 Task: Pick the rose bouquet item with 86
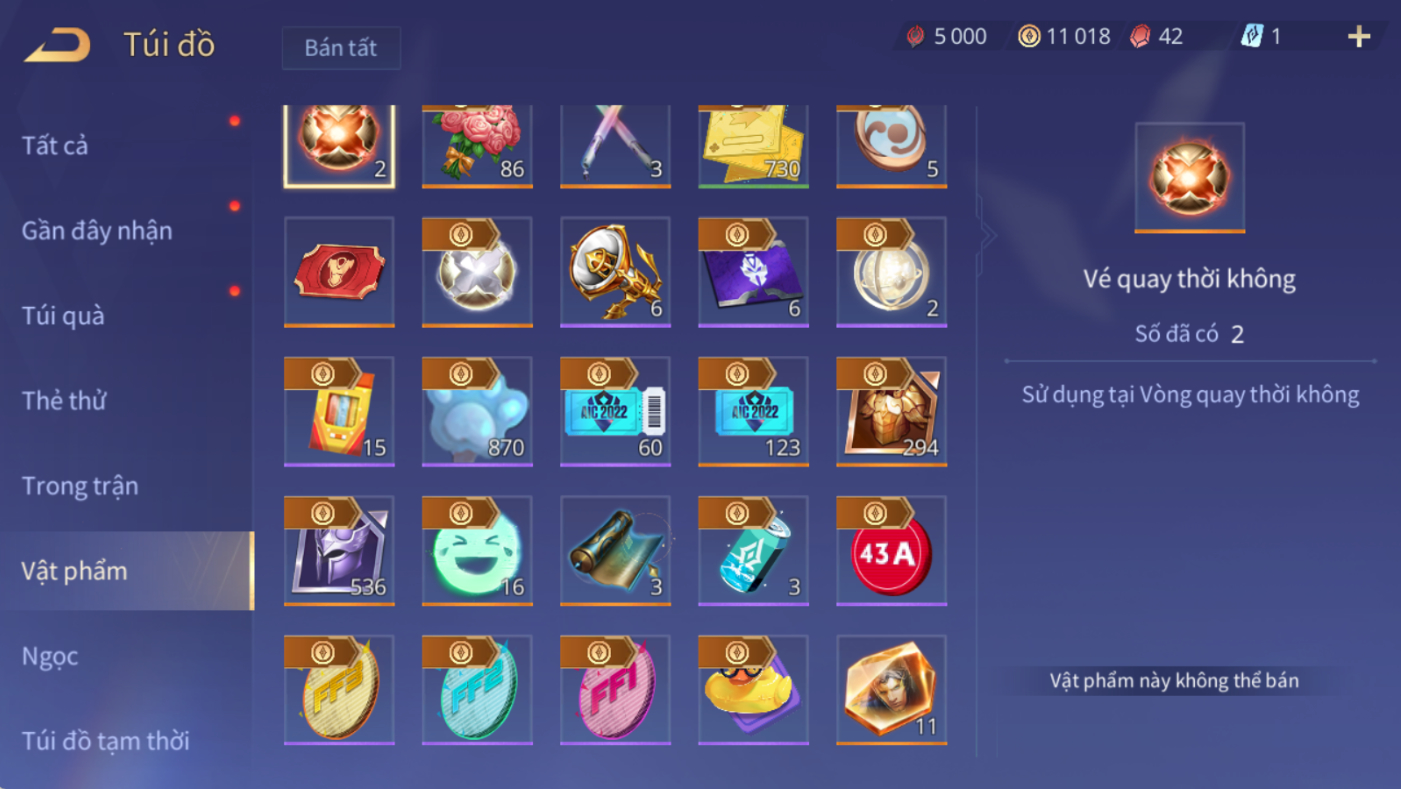tap(477, 146)
